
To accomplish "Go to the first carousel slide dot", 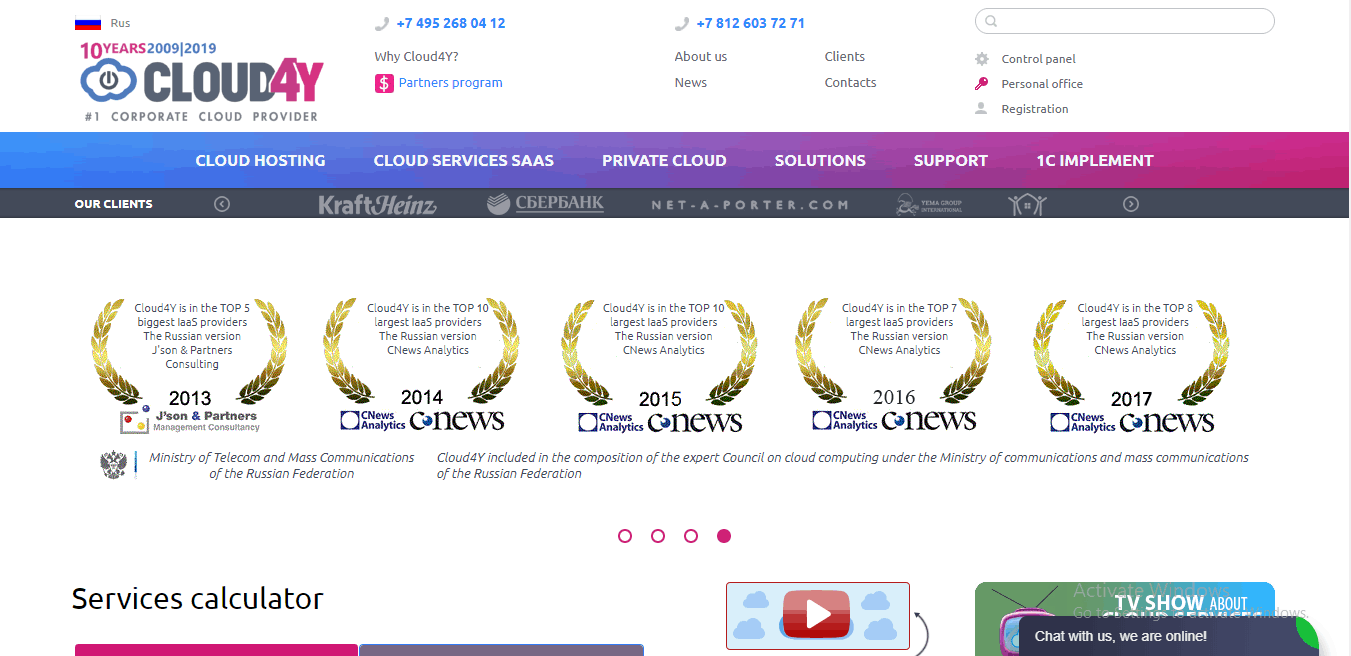I will (625, 536).
